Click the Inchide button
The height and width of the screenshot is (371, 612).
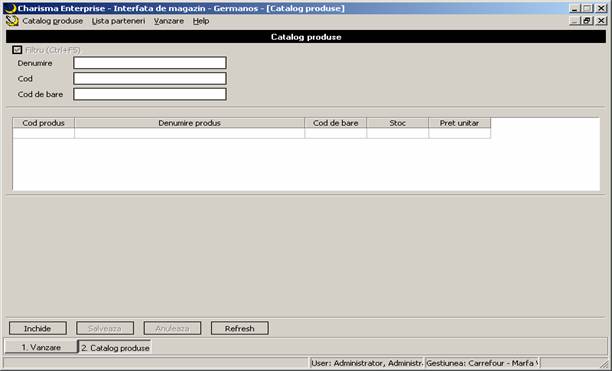(x=38, y=328)
